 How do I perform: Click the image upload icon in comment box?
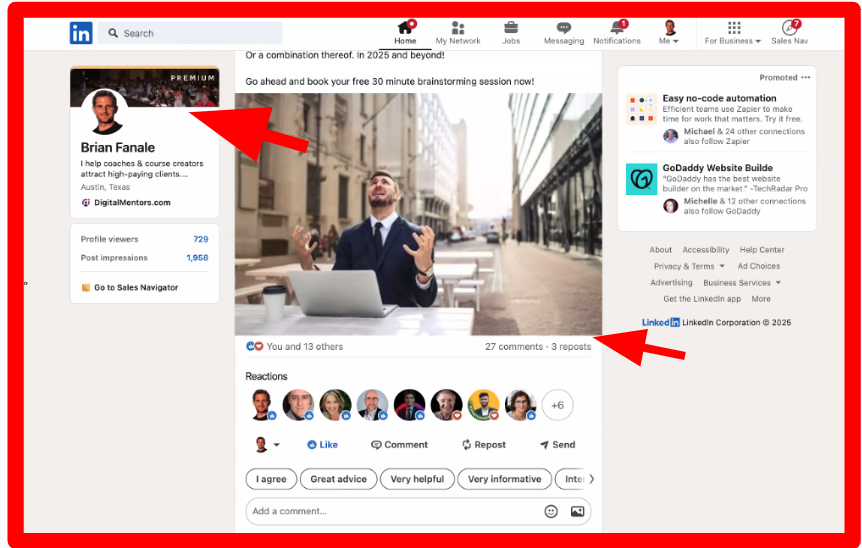coord(577,511)
